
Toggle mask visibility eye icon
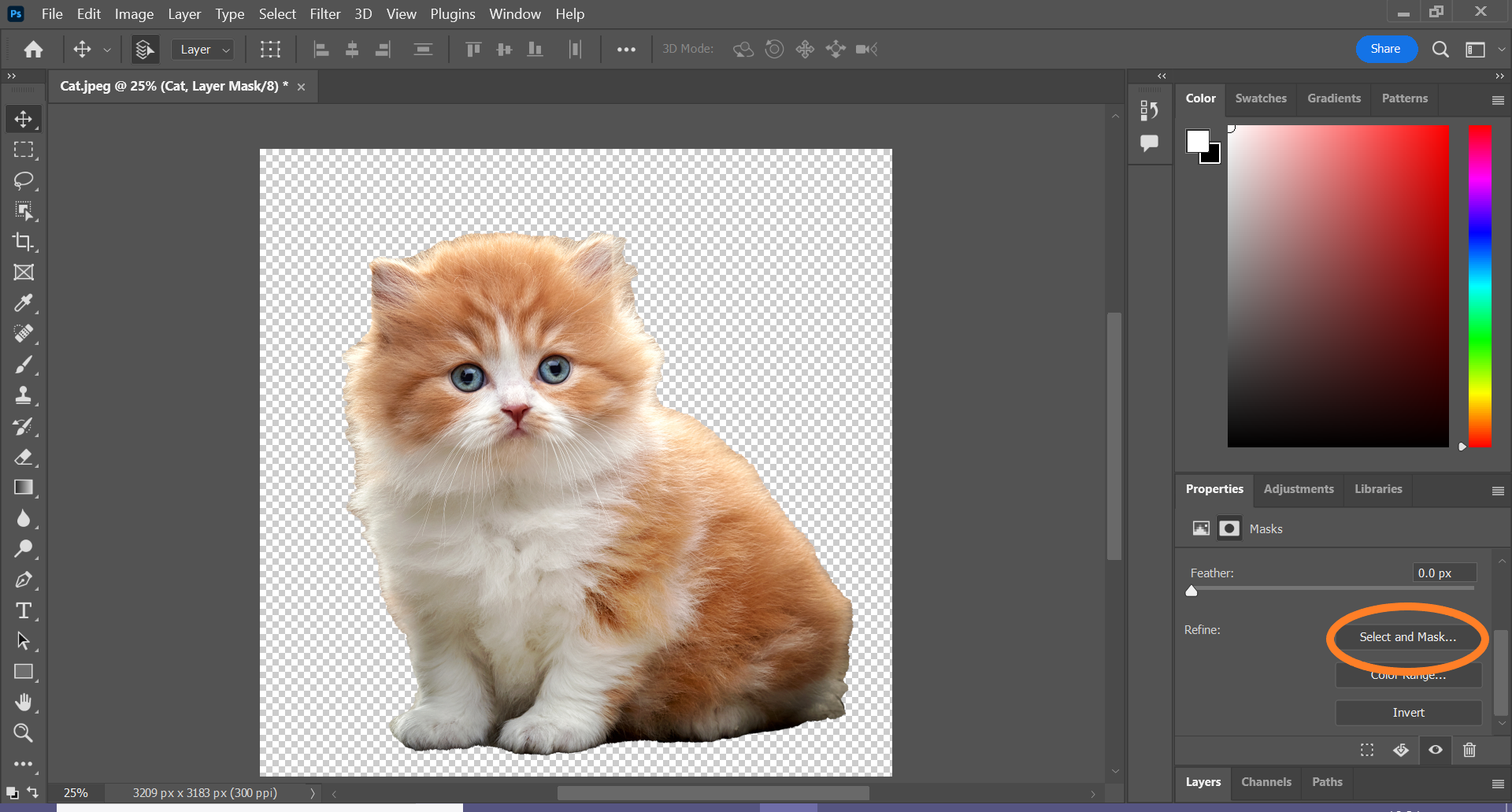pos(1436,750)
